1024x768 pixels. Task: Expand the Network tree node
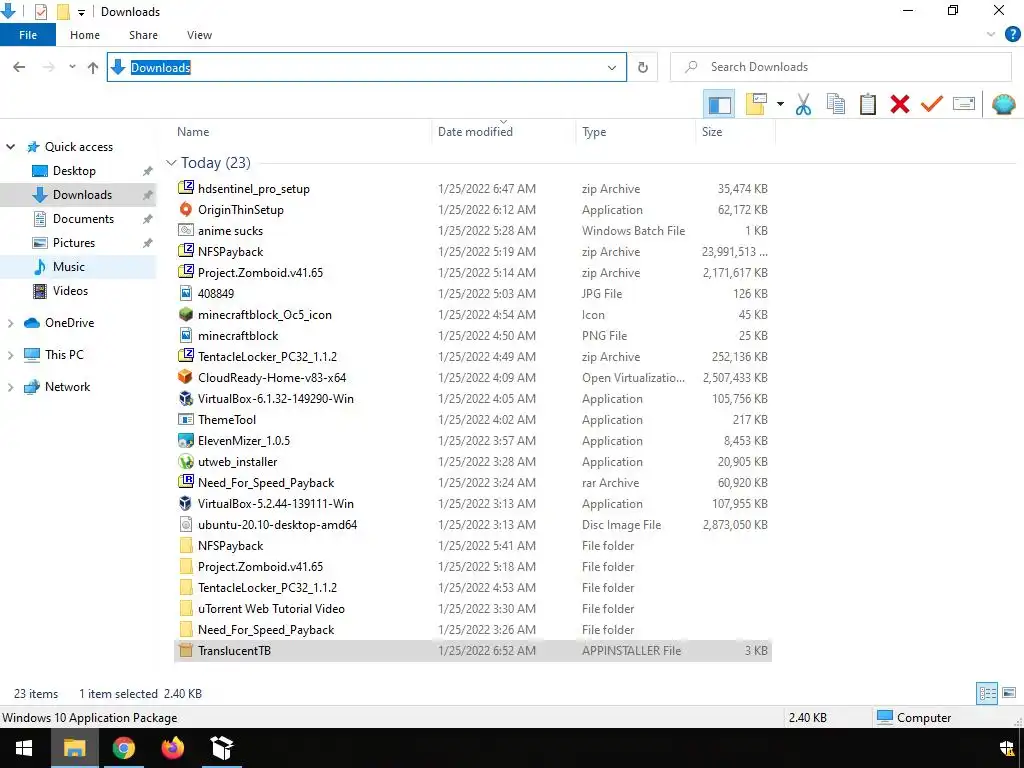(x=10, y=387)
